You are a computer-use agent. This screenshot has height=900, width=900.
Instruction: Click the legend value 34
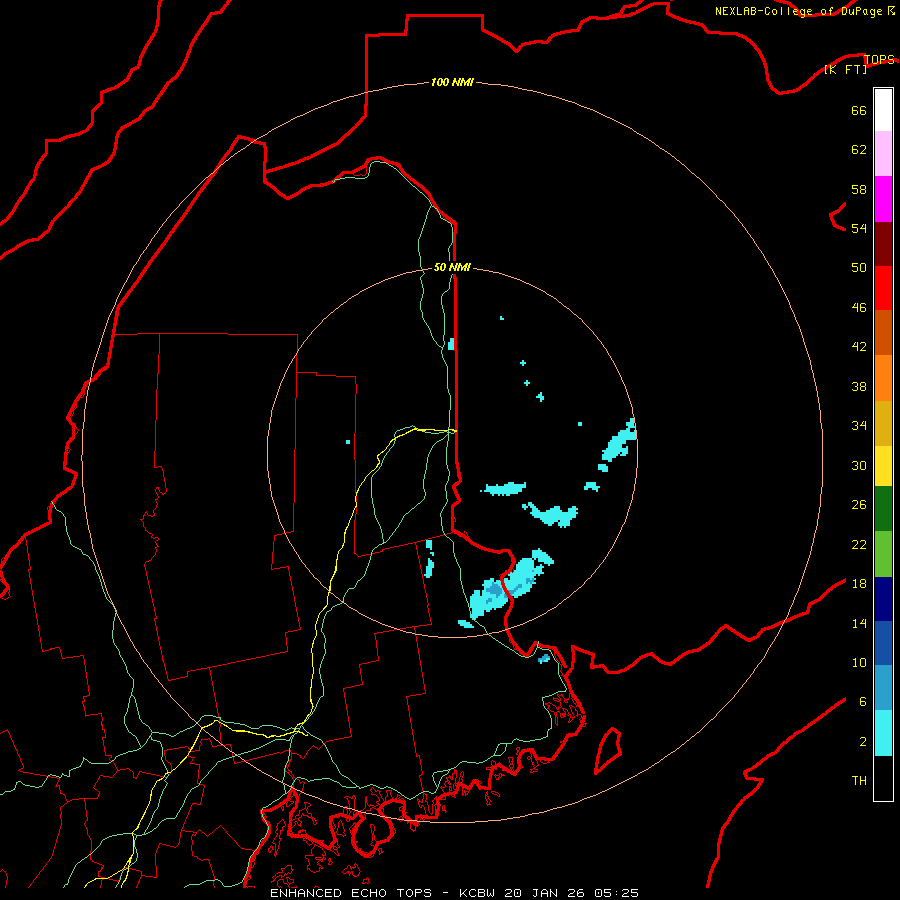click(x=859, y=426)
